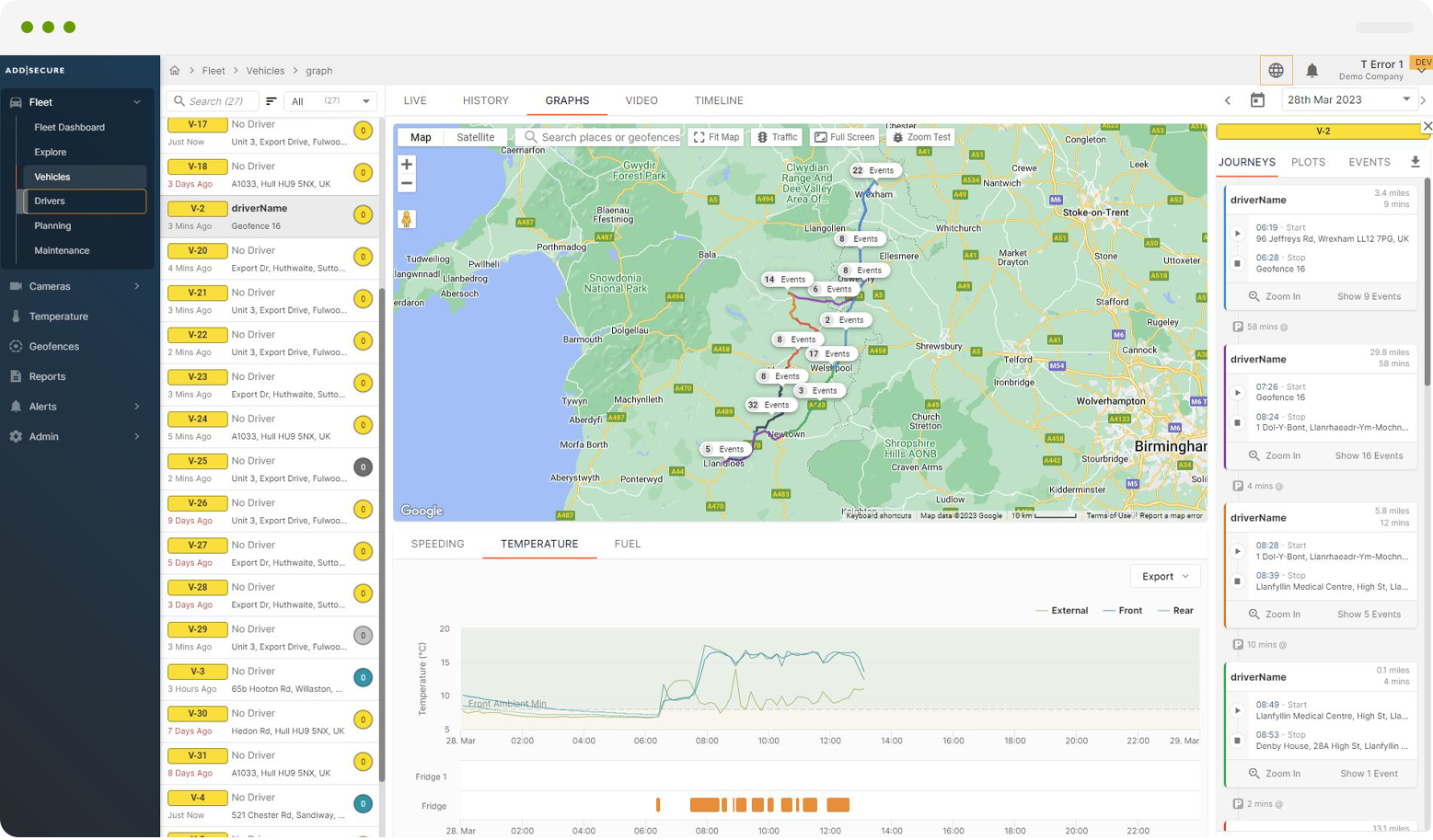Open the 28th Mar 2023 date dropdown
Screen dimensions: 1433x840
1348,100
